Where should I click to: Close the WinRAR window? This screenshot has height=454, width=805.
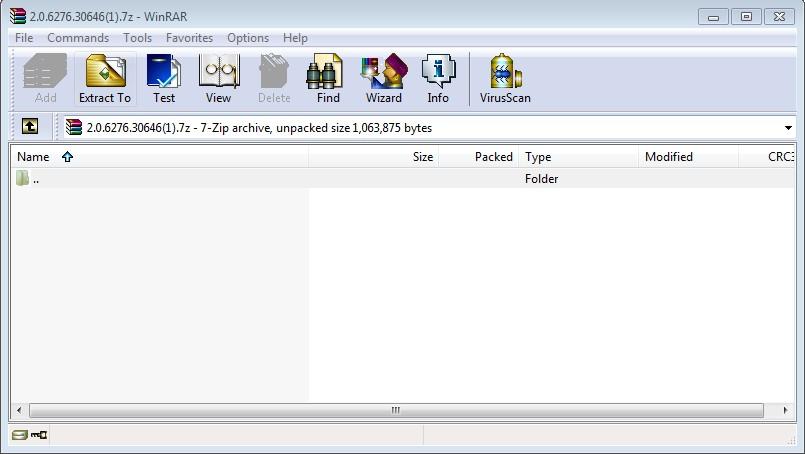point(779,17)
